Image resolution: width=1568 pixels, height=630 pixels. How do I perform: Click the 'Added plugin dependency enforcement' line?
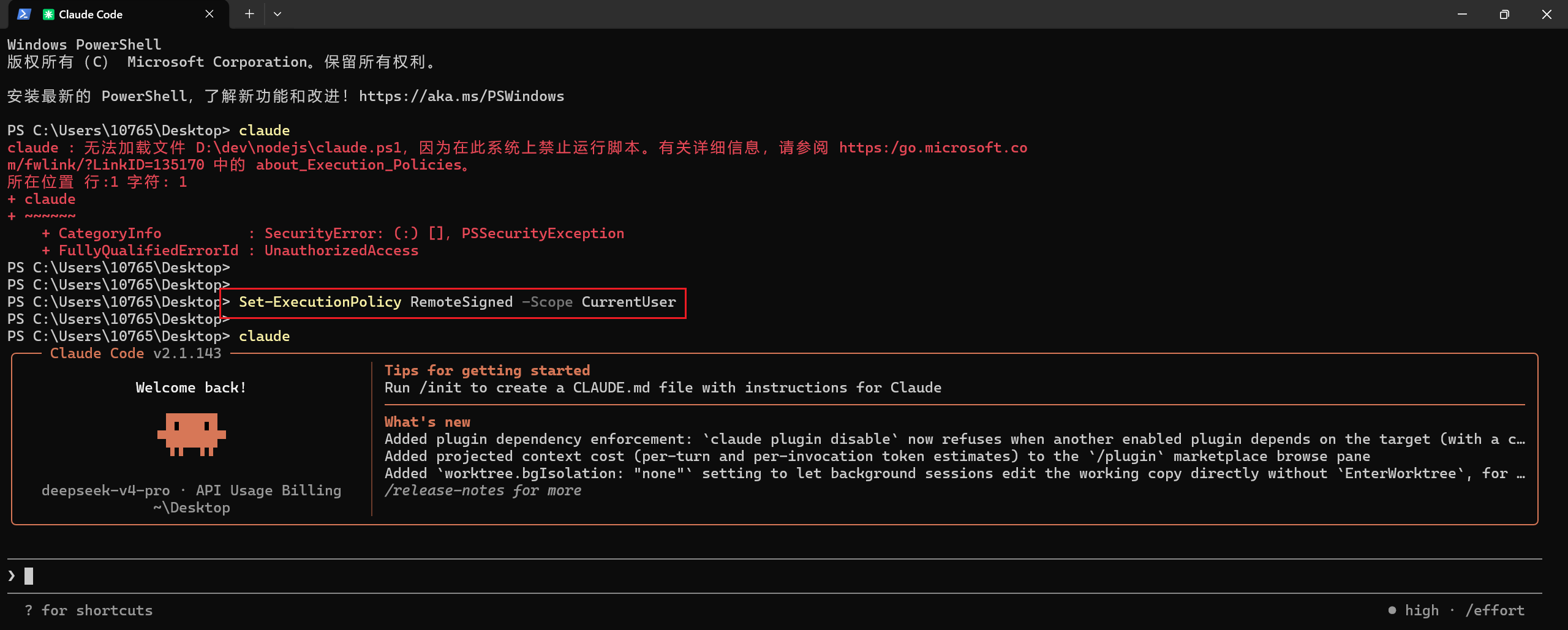[955, 439]
